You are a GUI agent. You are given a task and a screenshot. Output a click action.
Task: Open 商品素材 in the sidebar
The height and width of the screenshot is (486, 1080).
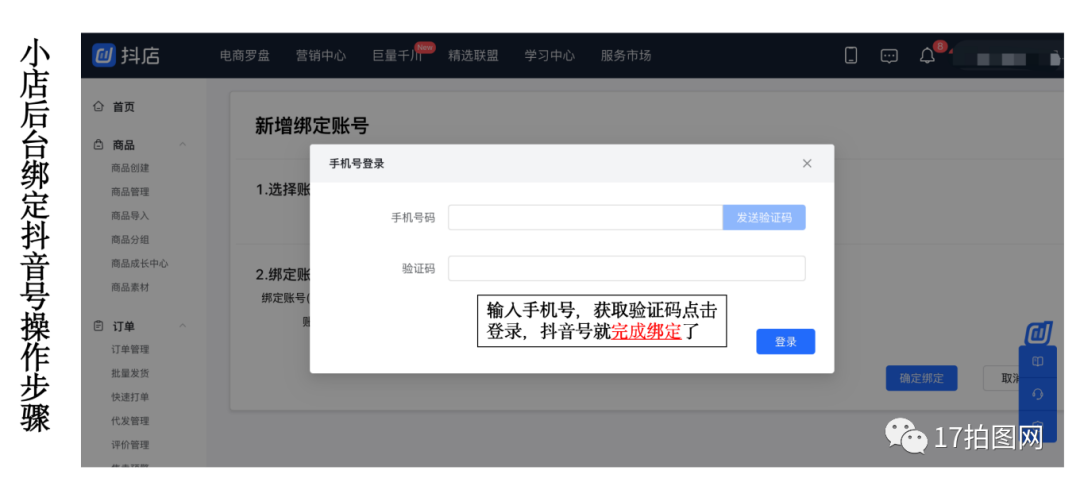(x=130, y=288)
